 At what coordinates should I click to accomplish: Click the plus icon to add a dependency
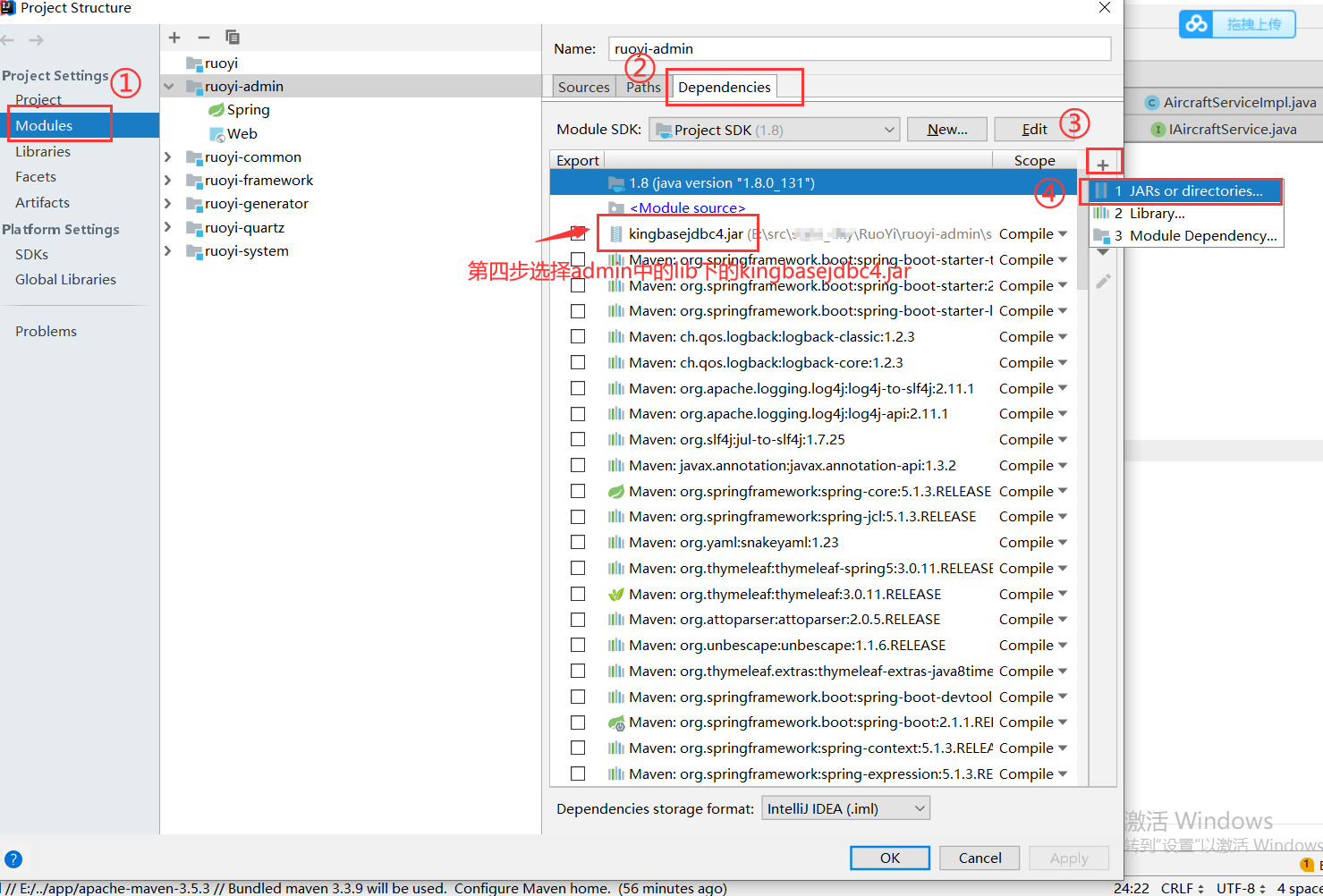point(1104,161)
